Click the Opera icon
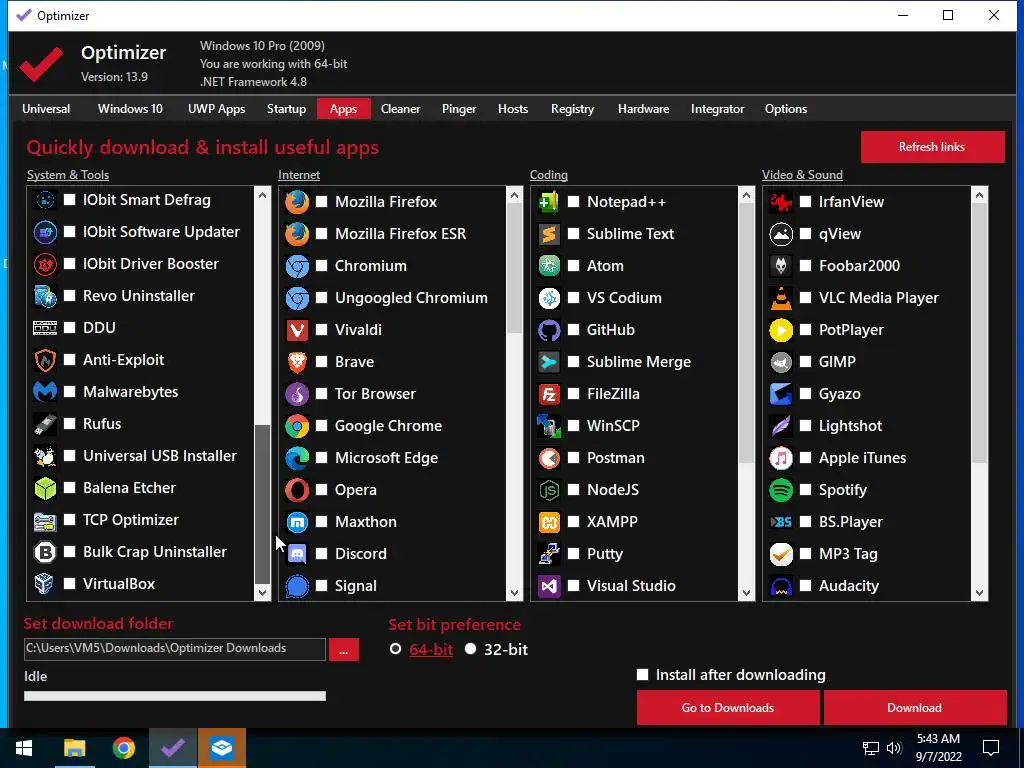Viewport: 1024px width, 768px height. pyautogui.click(x=297, y=490)
